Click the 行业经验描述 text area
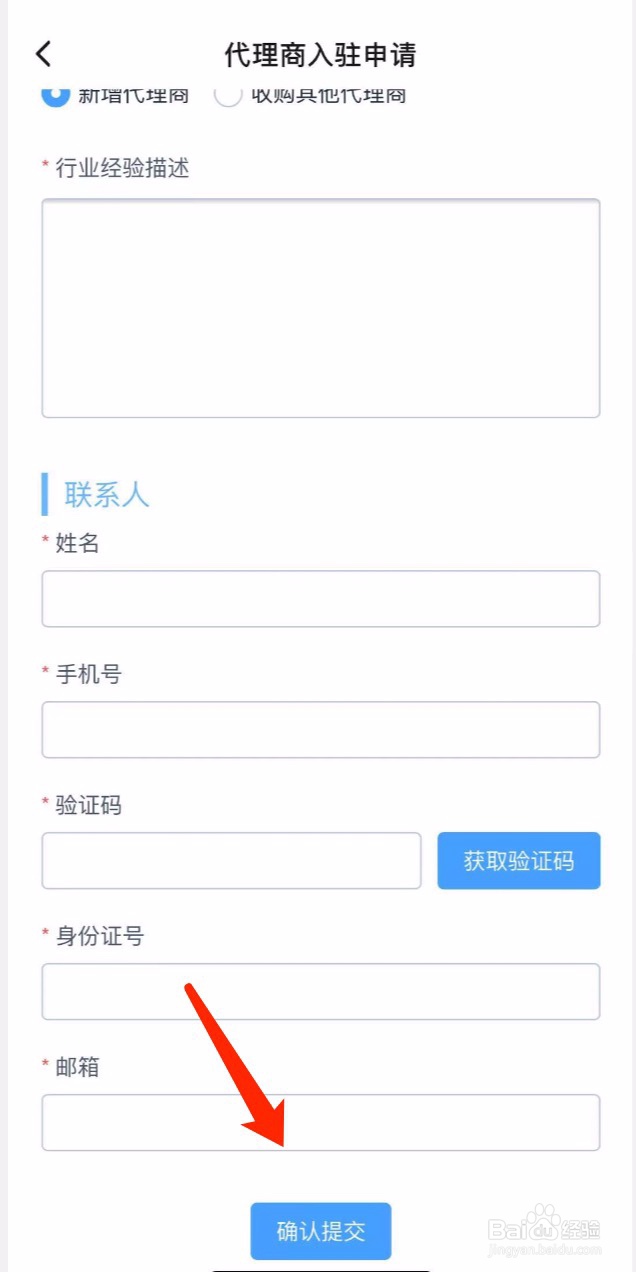 (320, 308)
